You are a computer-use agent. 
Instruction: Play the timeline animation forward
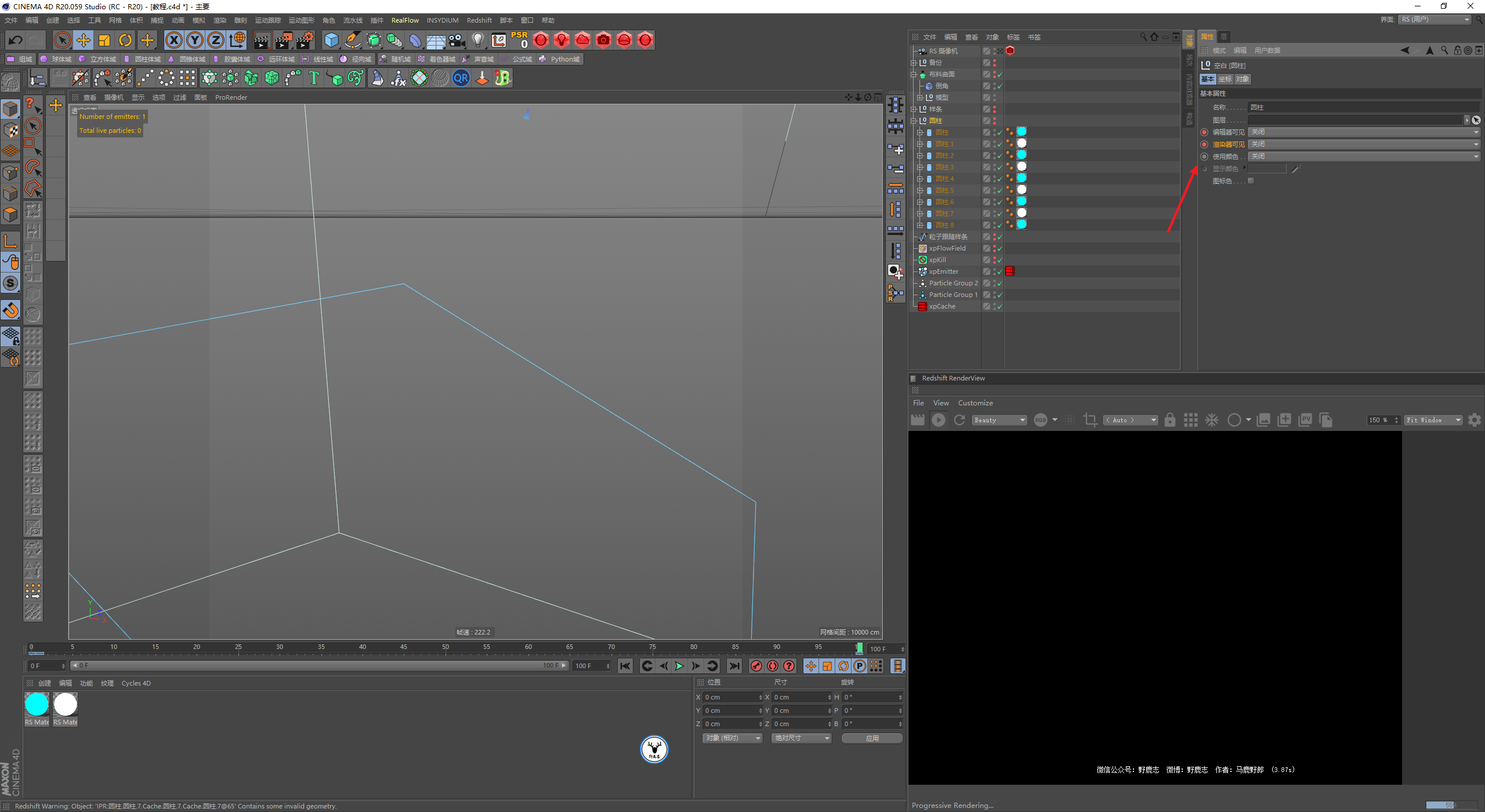click(x=679, y=666)
